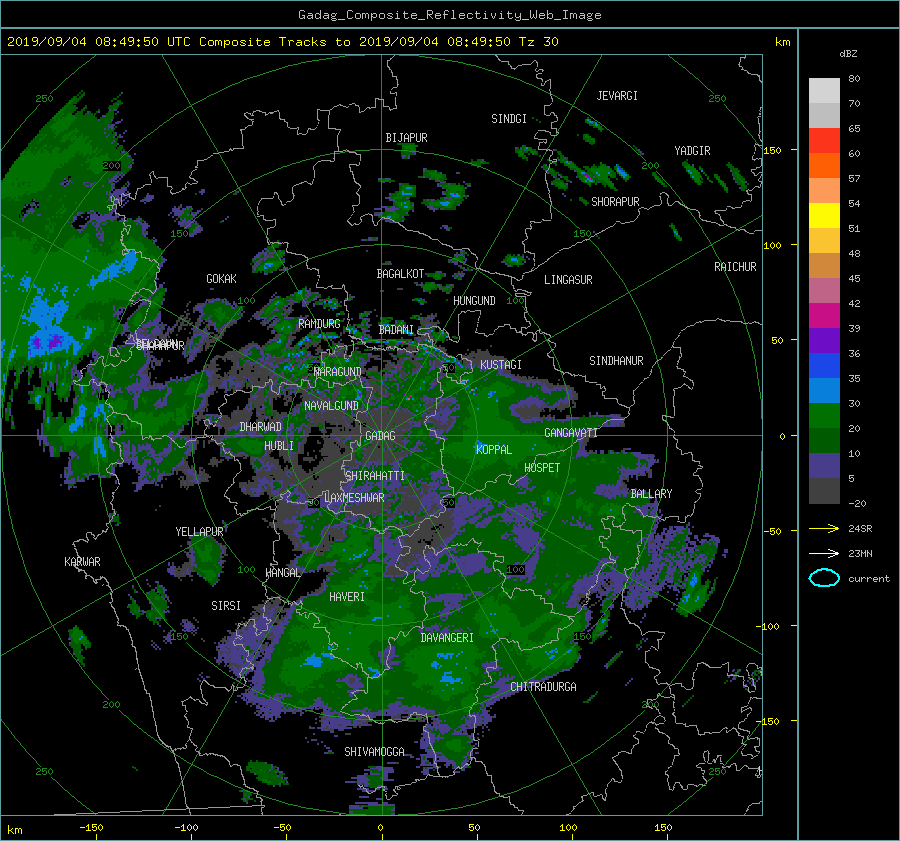Click the JEVARGI city label

[x=617, y=96]
